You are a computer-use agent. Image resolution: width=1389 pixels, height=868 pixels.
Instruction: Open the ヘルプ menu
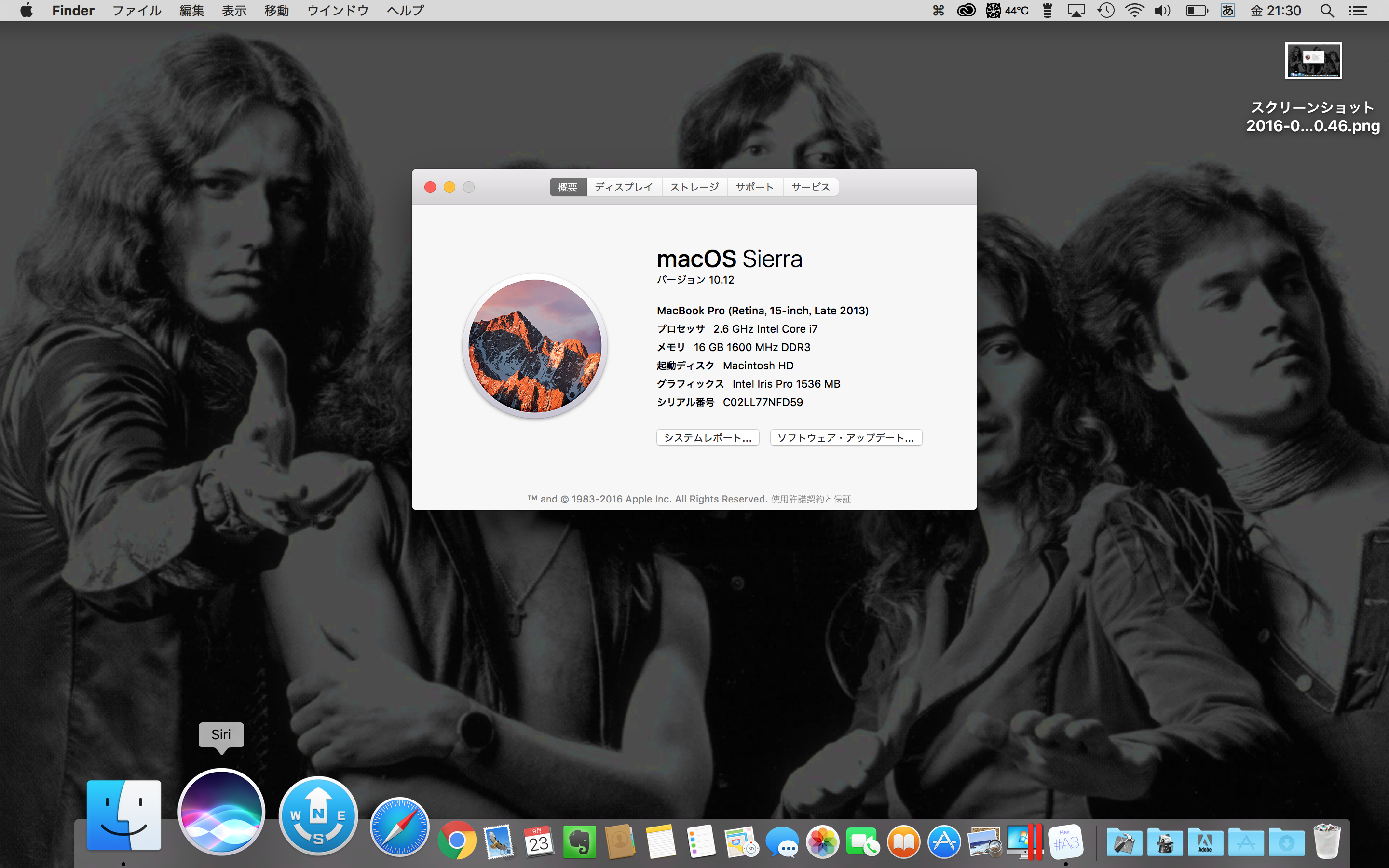pos(405,10)
